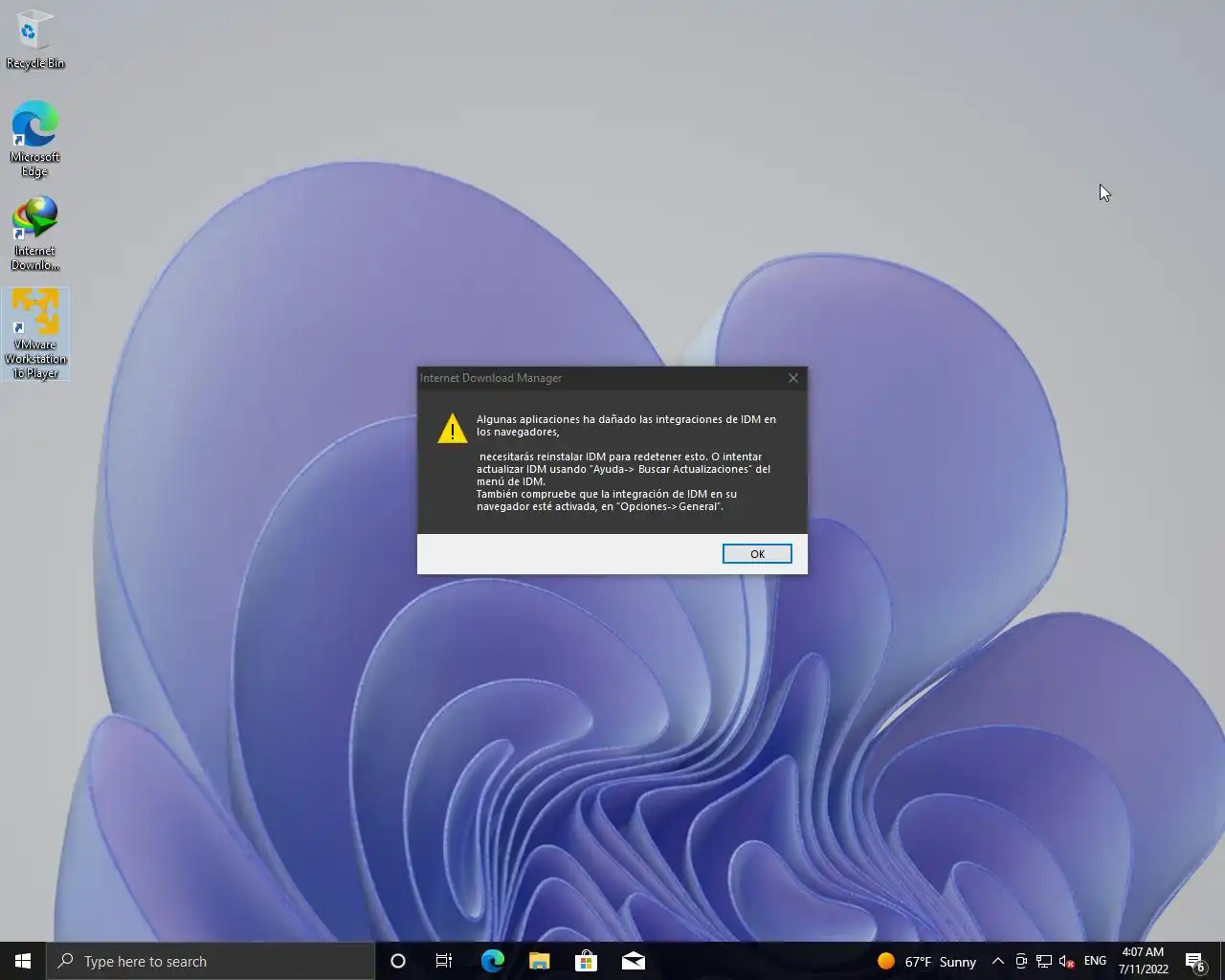Viewport: 1225px width, 980px height.
Task: Click OK in the IDM dialog
Action: [x=757, y=554]
